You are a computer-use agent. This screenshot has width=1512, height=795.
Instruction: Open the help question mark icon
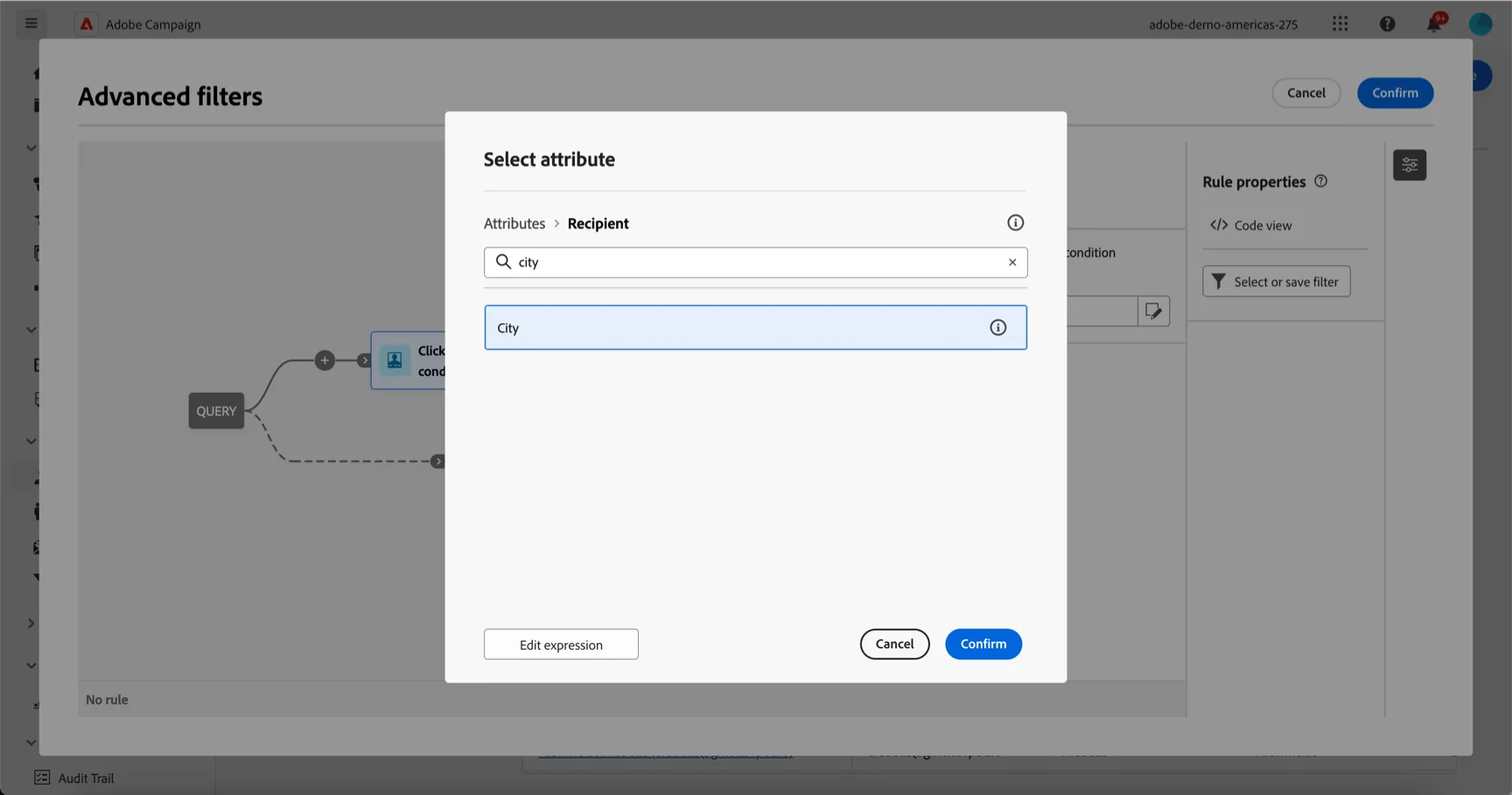(1387, 24)
